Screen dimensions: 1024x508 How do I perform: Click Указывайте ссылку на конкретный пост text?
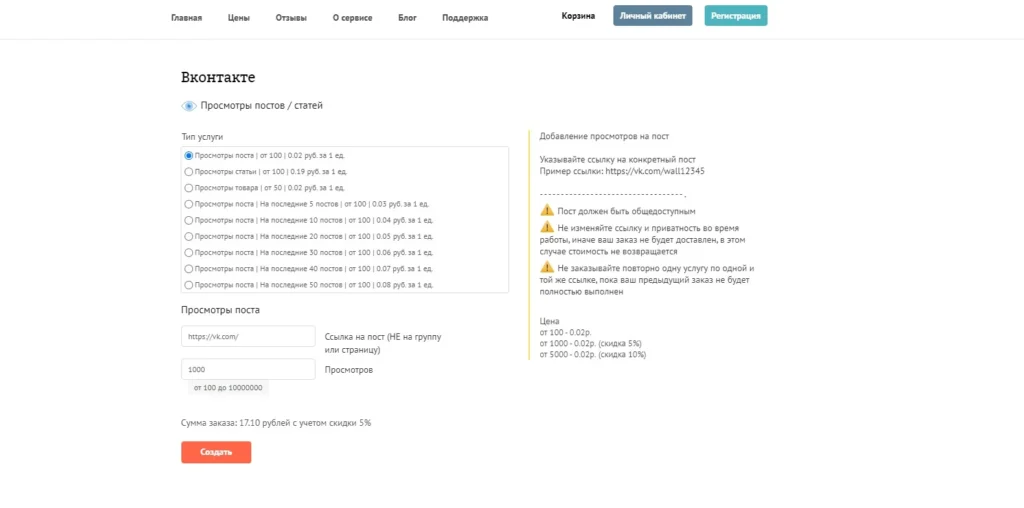coord(618,160)
